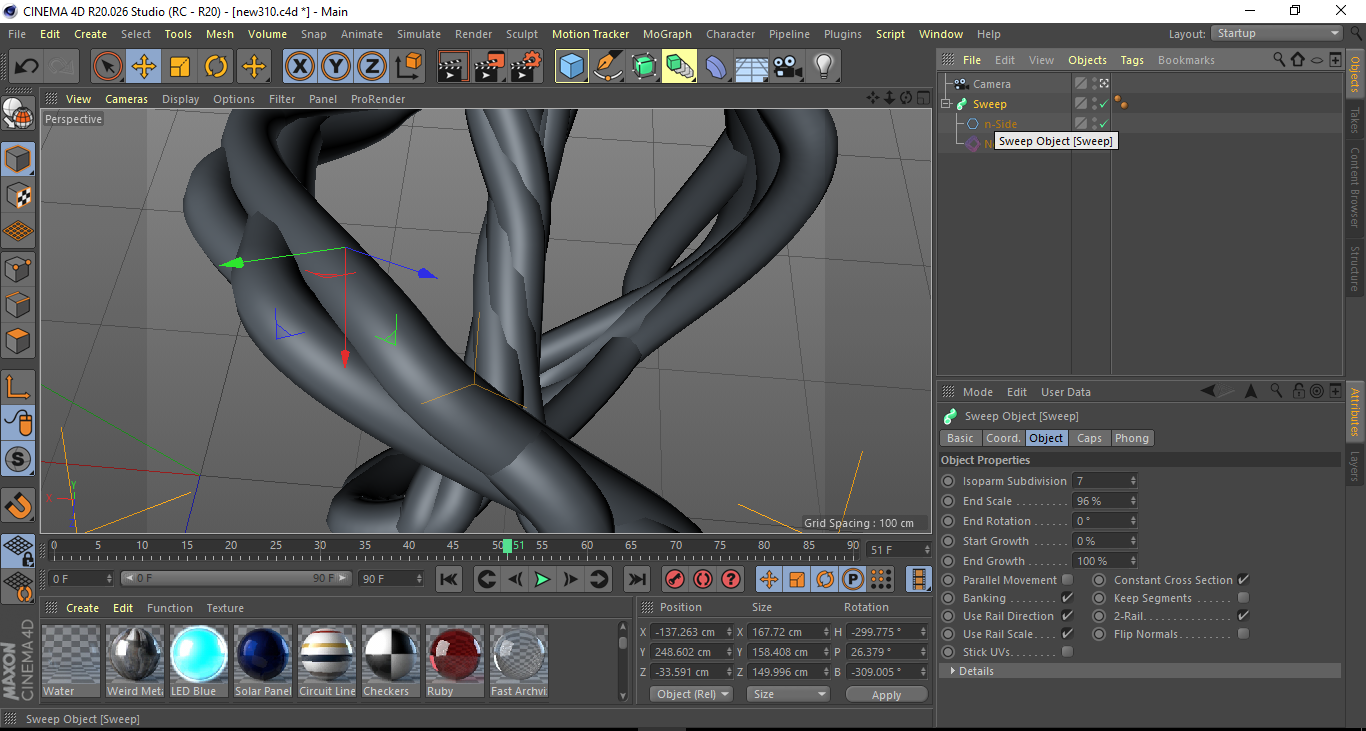Toggle Use Rail Direction checkbox

1067,616
